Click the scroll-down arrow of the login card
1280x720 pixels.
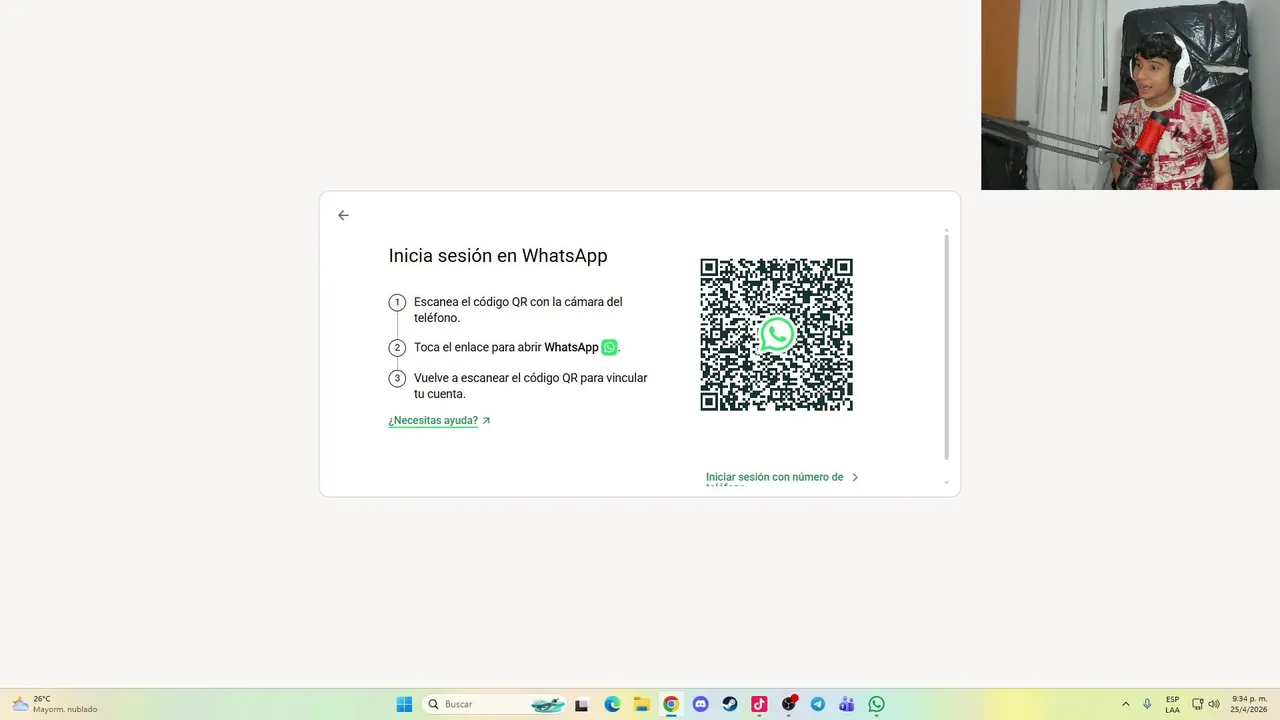pos(946,482)
